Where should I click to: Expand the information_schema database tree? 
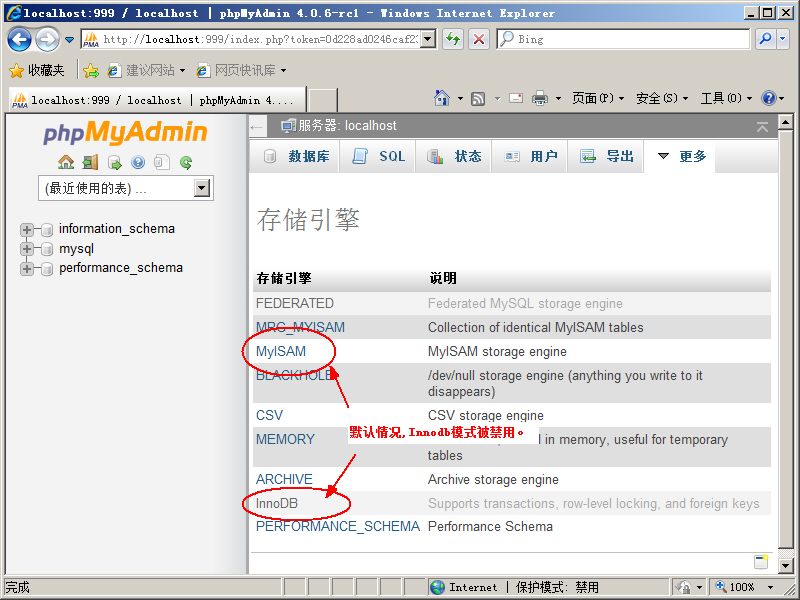point(27,230)
